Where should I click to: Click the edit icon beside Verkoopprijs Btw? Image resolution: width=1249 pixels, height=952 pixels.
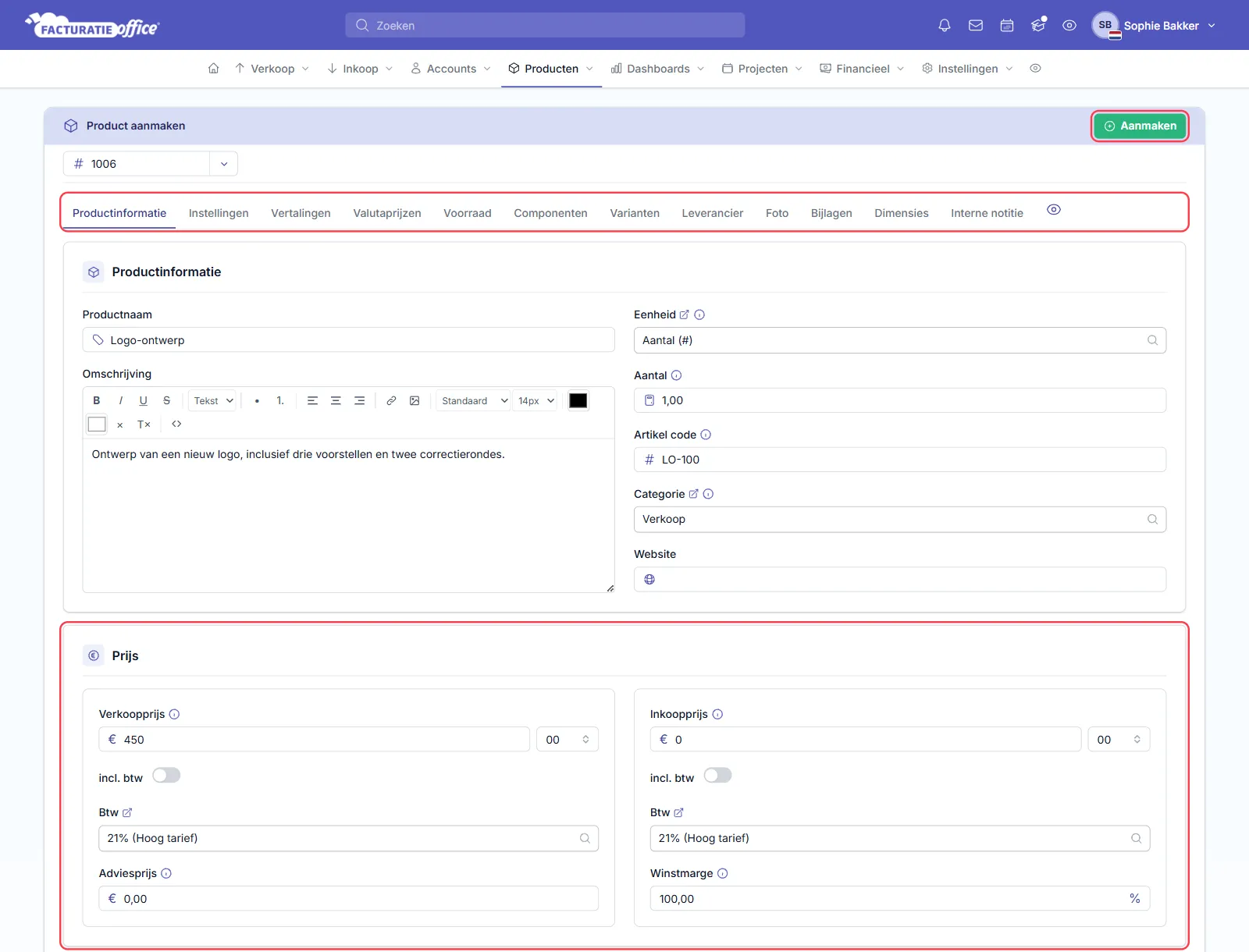click(x=127, y=812)
